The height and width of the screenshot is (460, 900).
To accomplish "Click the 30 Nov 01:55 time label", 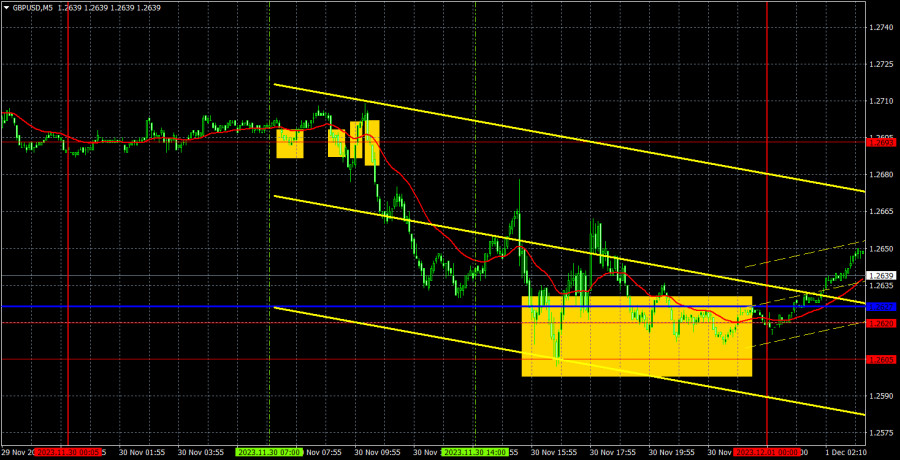I will (141, 453).
